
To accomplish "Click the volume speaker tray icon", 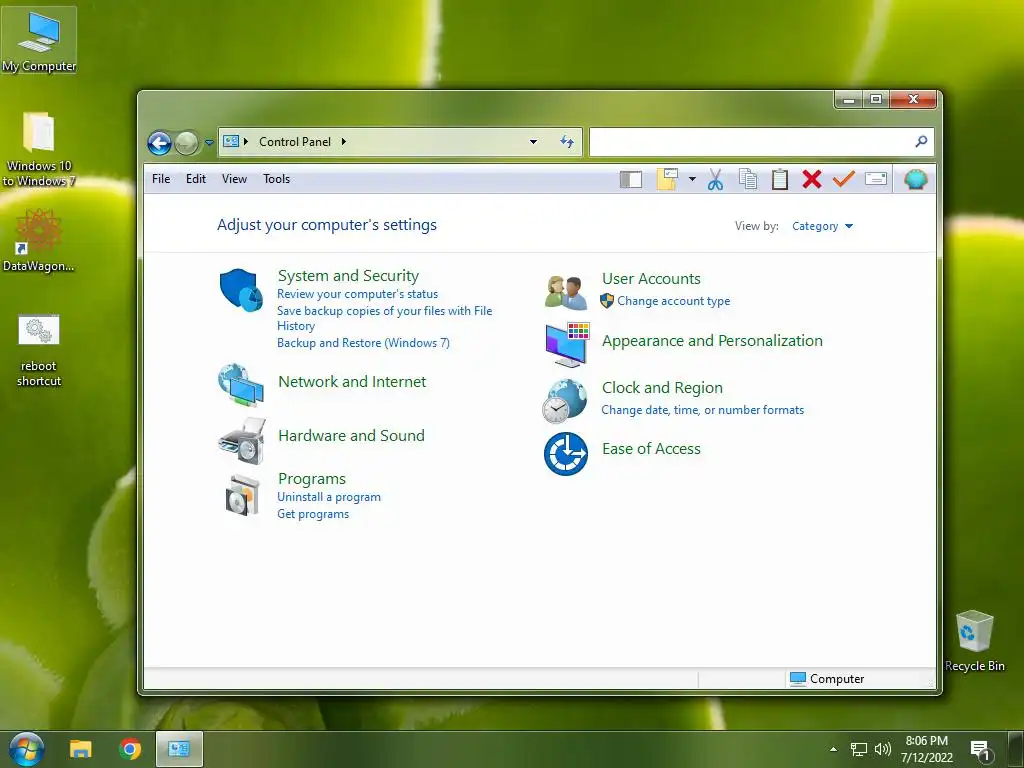I will pos(882,749).
